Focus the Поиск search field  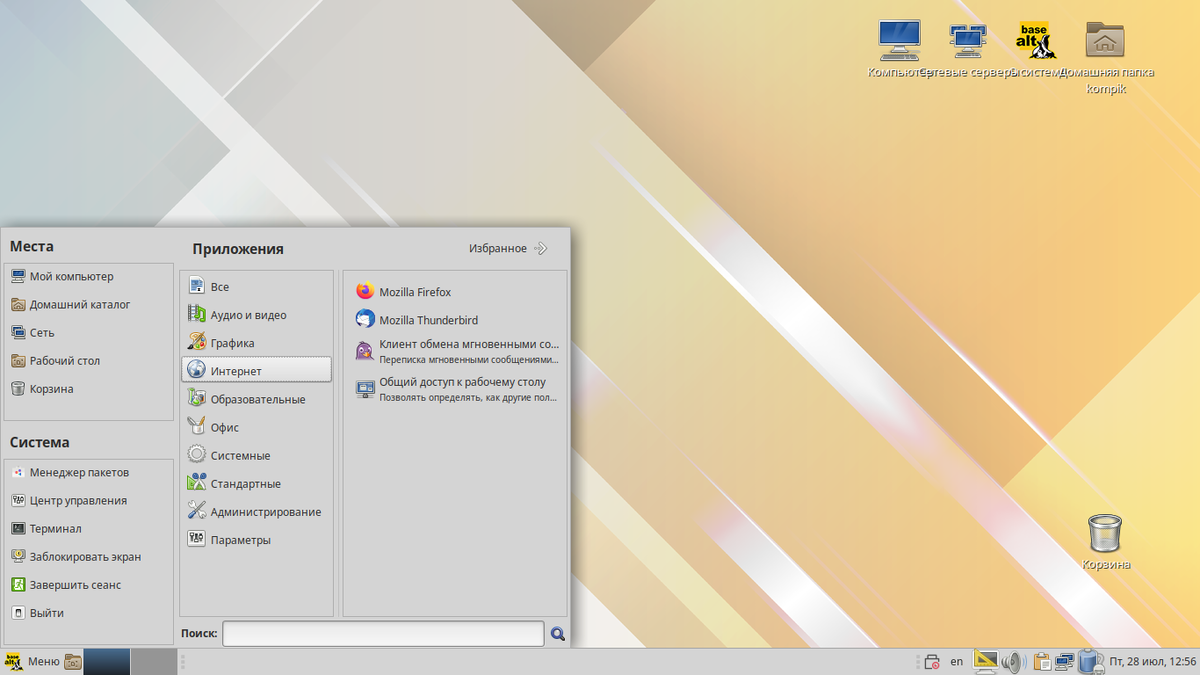383,633
